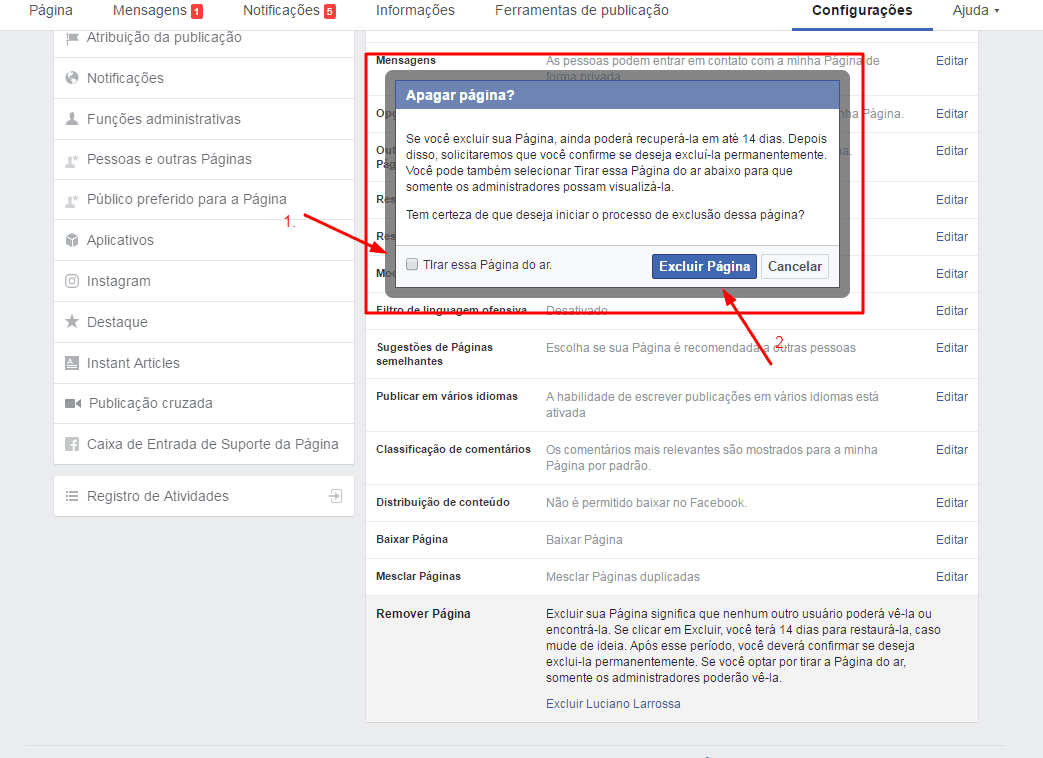Open the Ajuda dropdown menu
This screenshot has width=1043, height=758.
(x=976, y=11)
